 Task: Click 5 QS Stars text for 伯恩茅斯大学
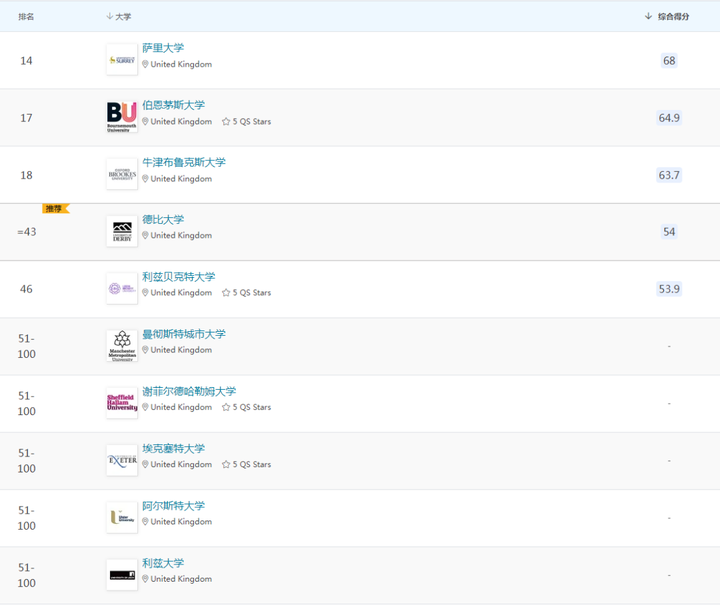coord(252,122)
